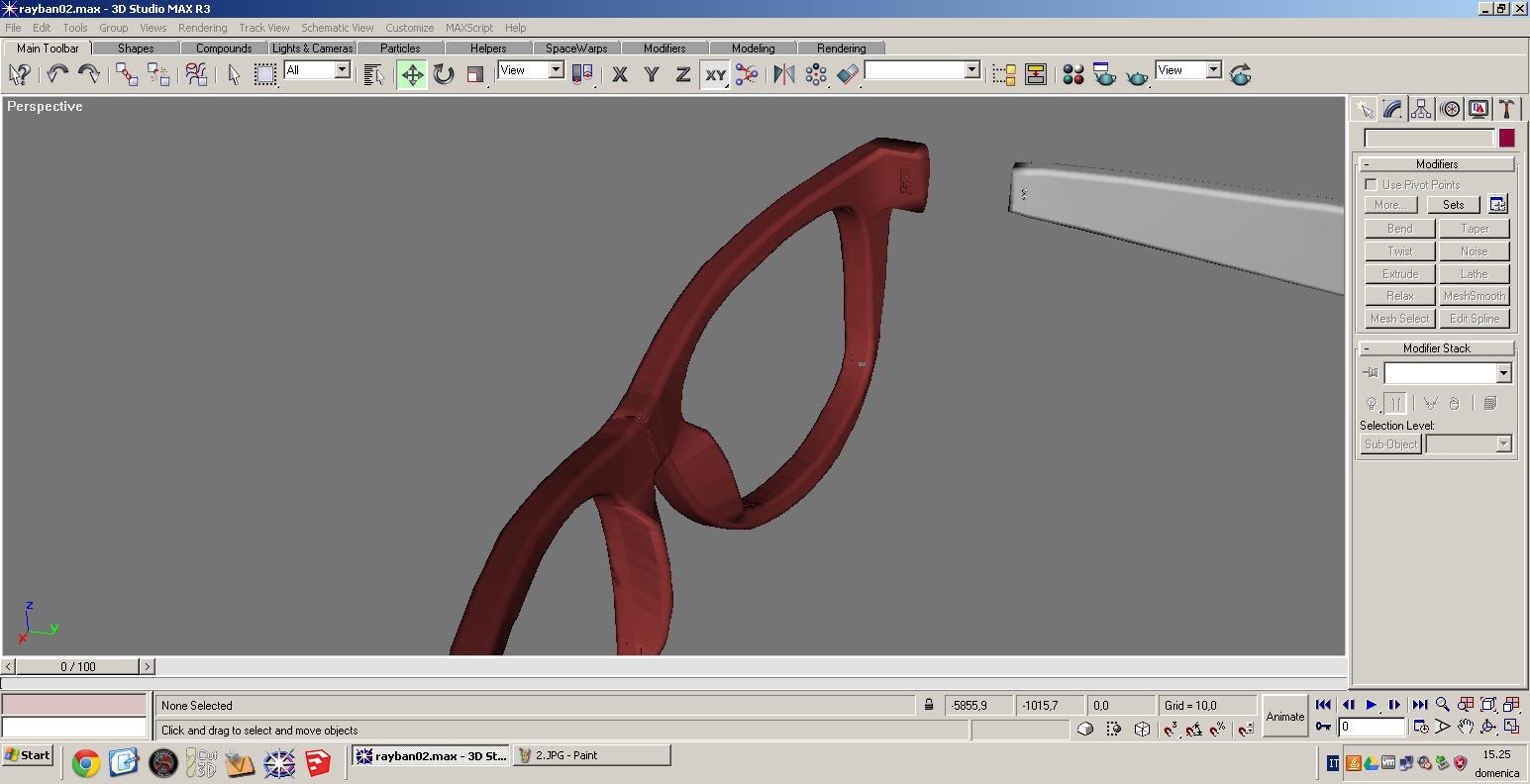Open the Render Scene dialog
This screenshot has height=784, width=1530.
pos(1105,74)
